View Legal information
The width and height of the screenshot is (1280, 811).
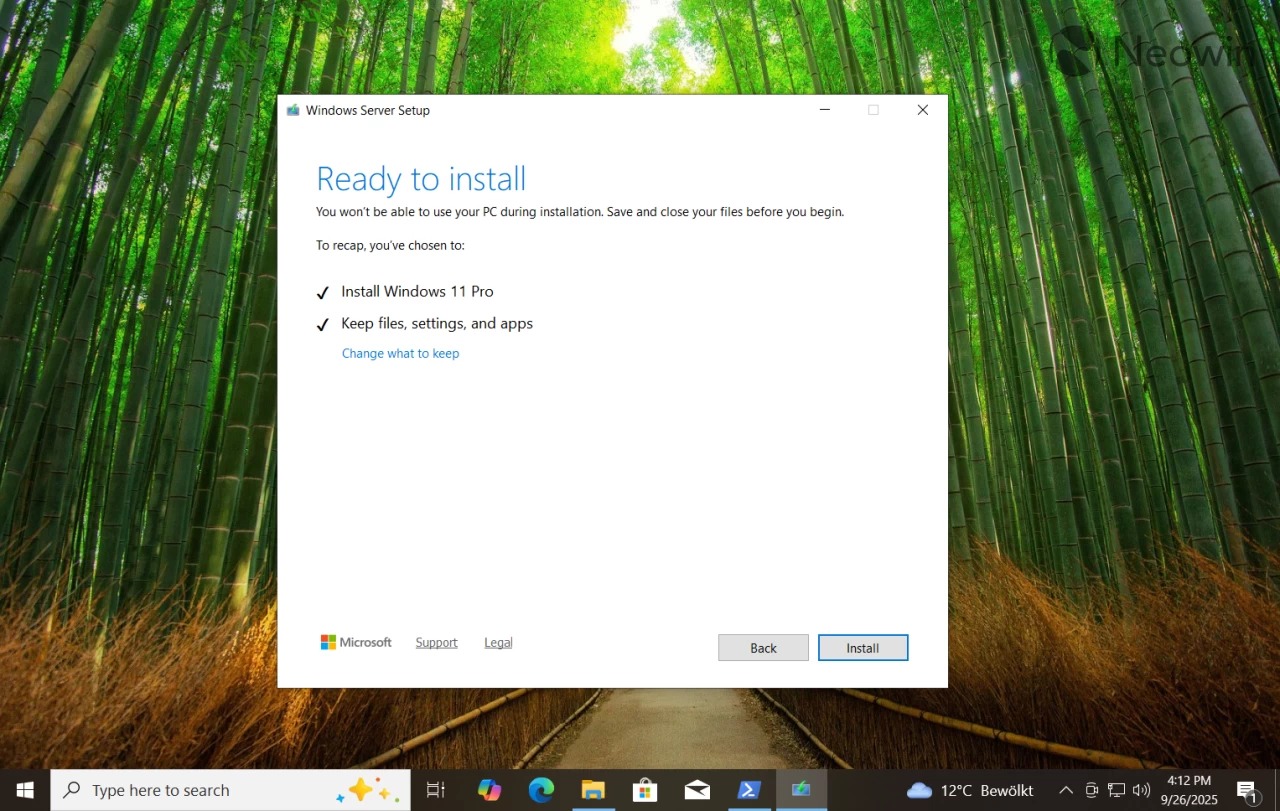(x=497, y=642)
